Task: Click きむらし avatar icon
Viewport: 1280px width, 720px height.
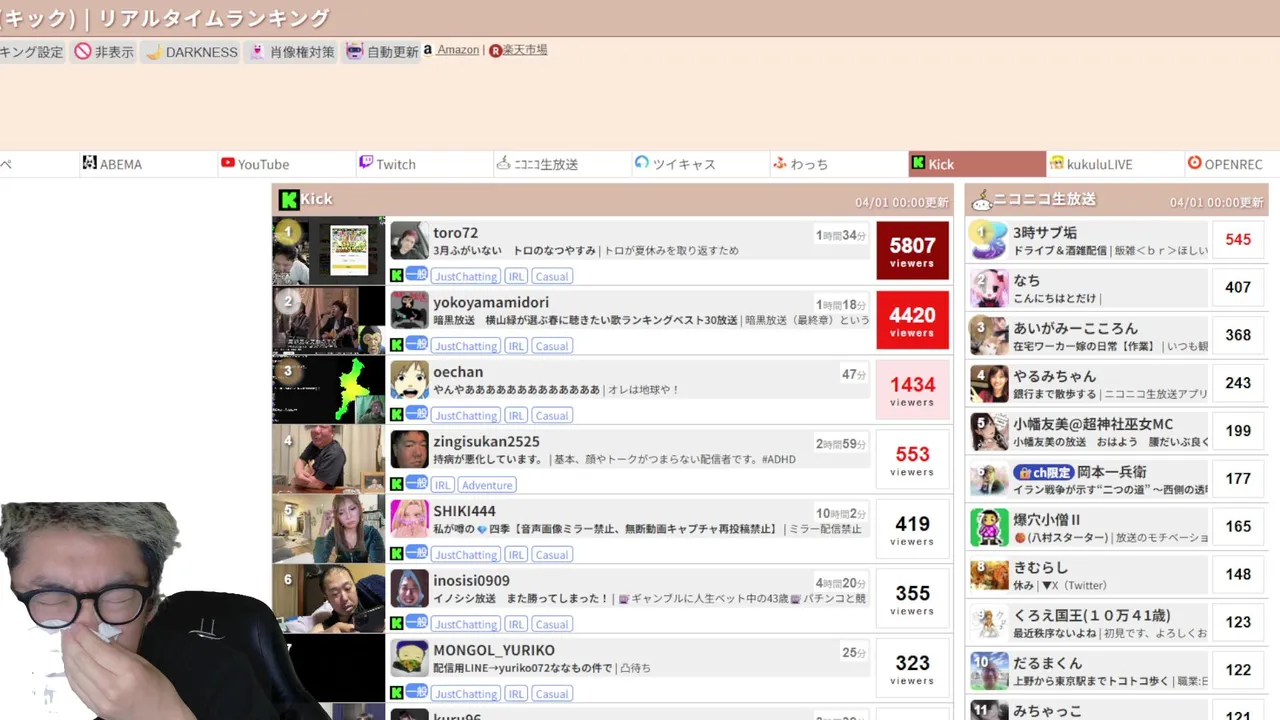Action: click(989, 575)
